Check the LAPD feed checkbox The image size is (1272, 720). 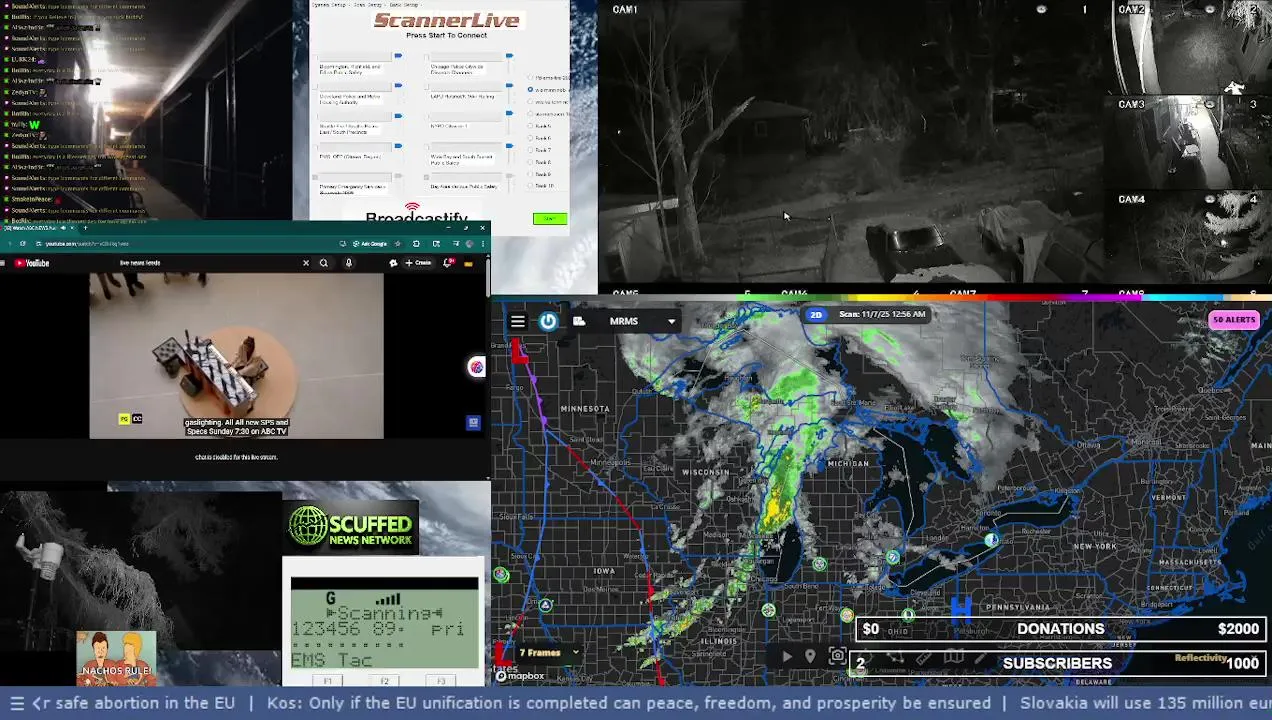click(426, 87)
